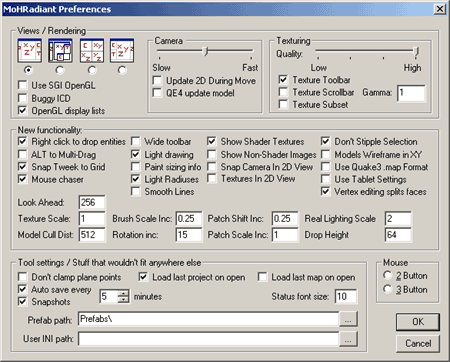Click the Drop Height field
Viewport: 450px width, 362px height.
click(398, 235)
